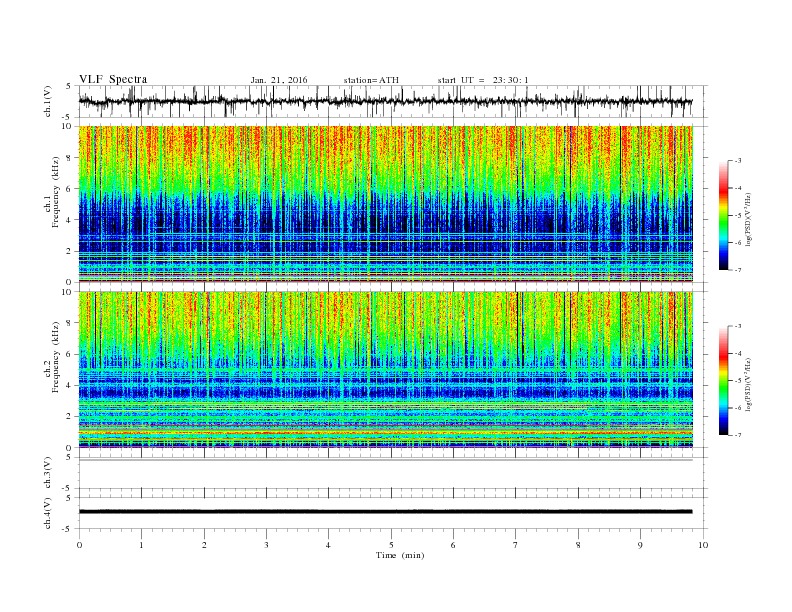This screenshot has width=792, height=612.
Task: Click the "2" tick label on time axis
Action: (204, 545)
